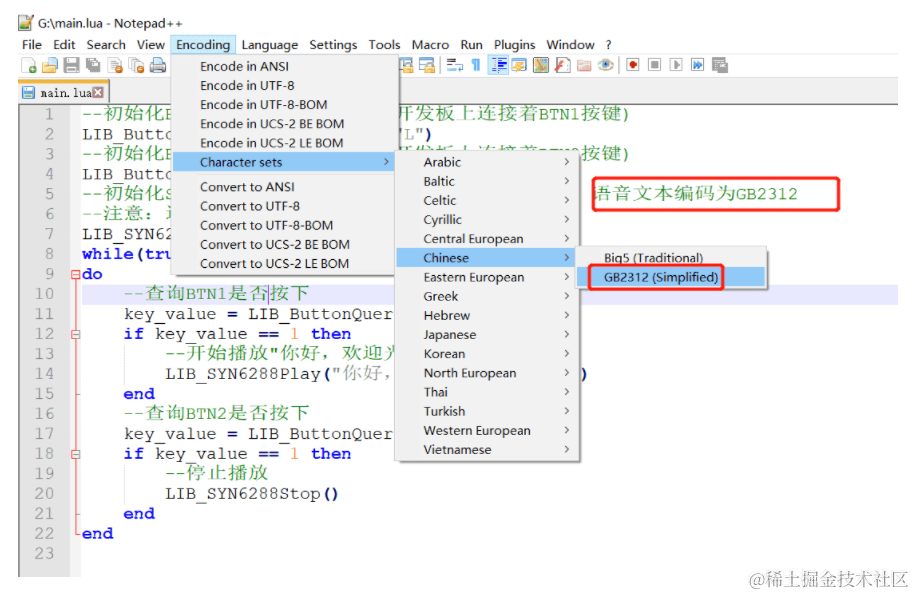This screenshot has height=596, width=915.
Task: Open the Edit menu
Action: coord(64,45)
